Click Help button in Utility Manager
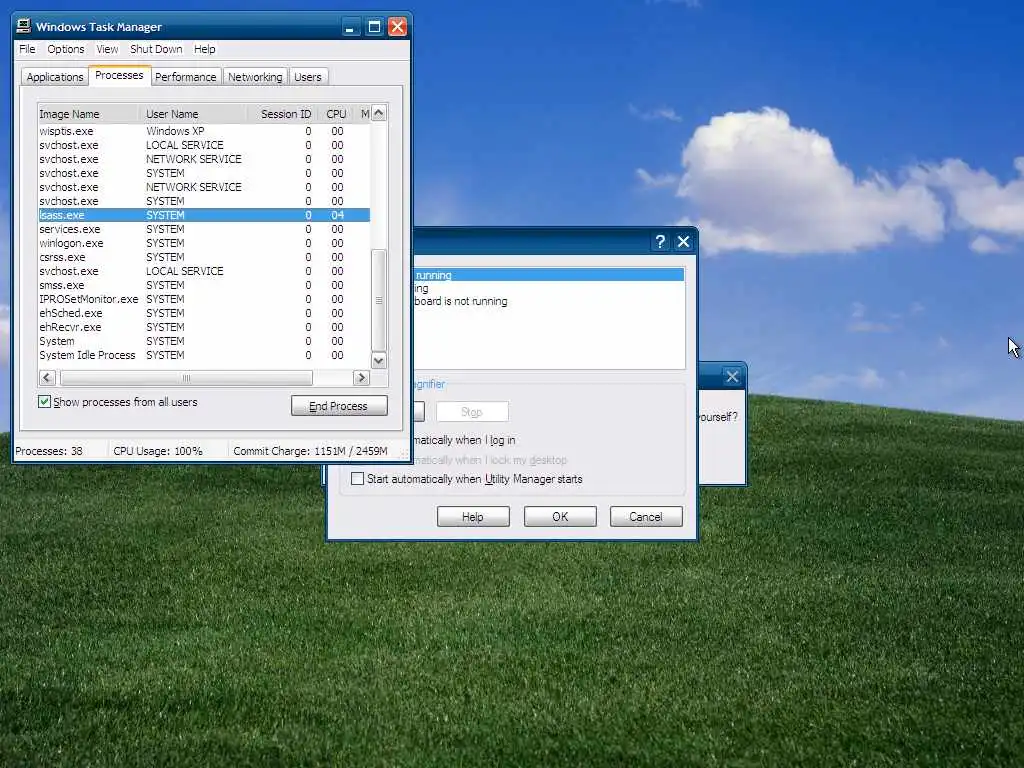The height and width of the screenshot is (768, 1024). tap(473, 517)
